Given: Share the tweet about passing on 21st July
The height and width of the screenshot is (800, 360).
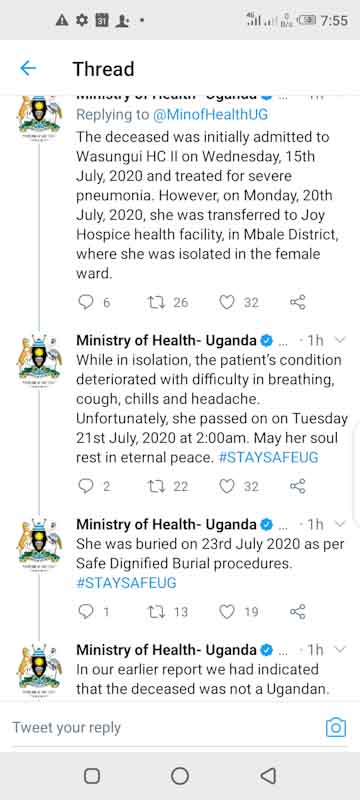Looking at the screenshot, I should point(297,486).
